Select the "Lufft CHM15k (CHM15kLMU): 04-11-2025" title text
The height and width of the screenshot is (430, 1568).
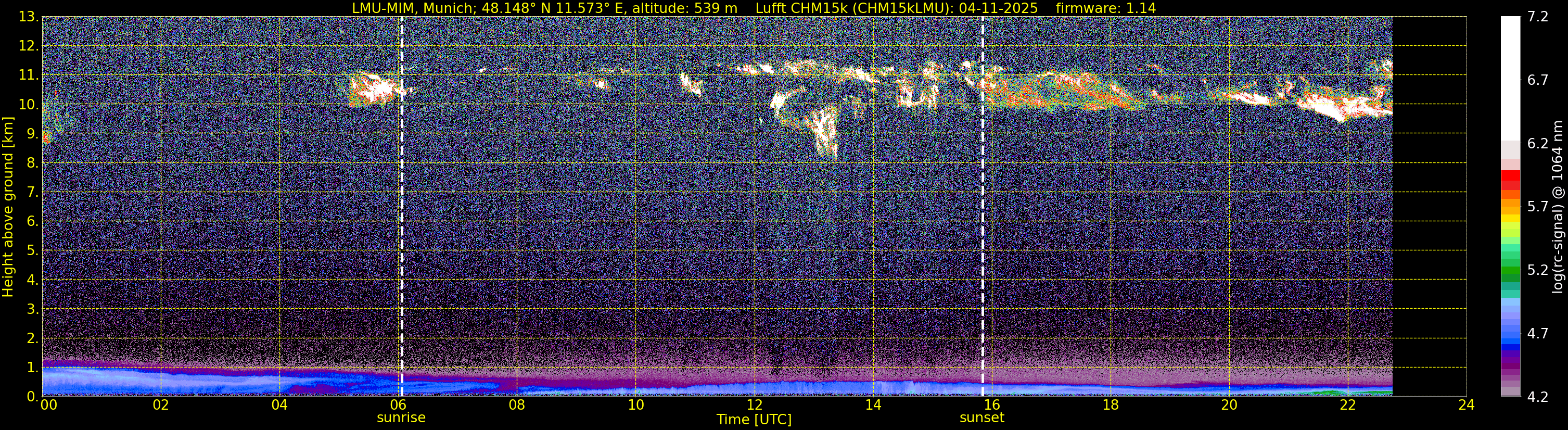click(897, 8)
